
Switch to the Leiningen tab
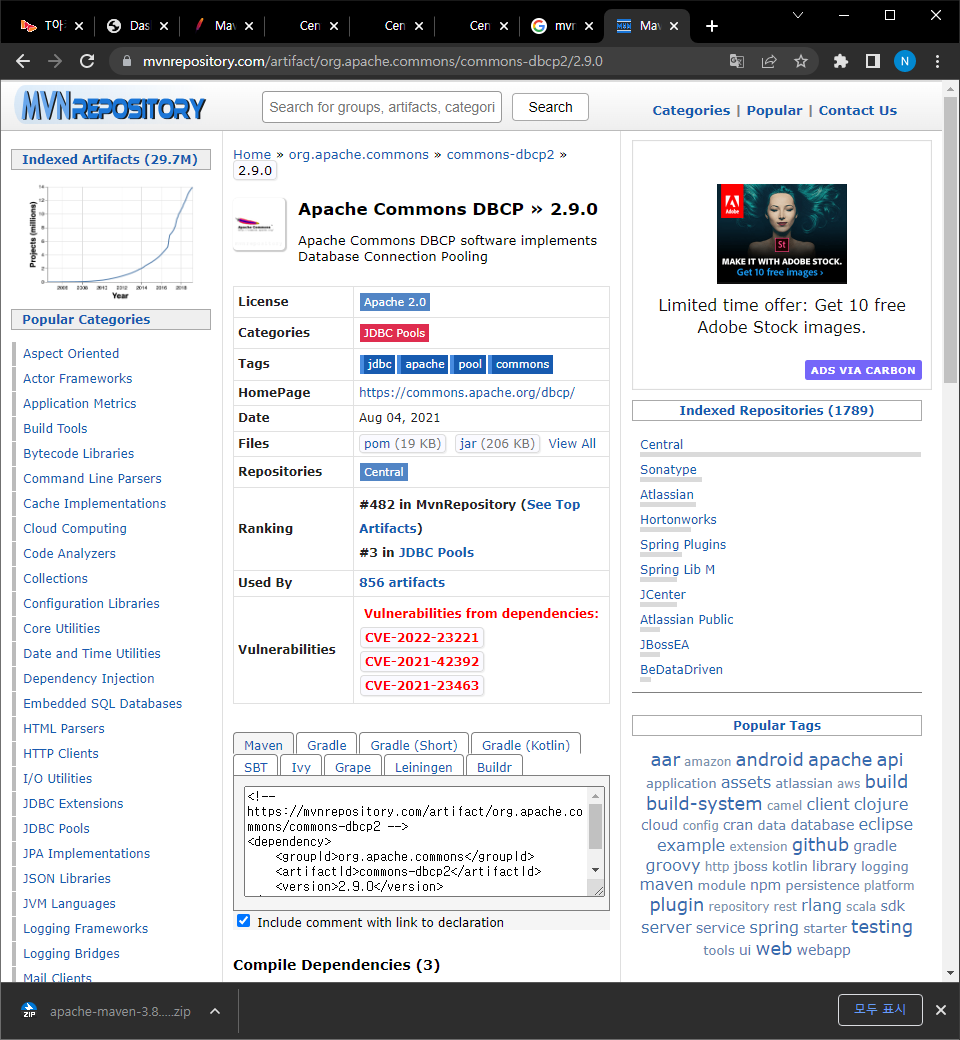[x=423, y=767]
